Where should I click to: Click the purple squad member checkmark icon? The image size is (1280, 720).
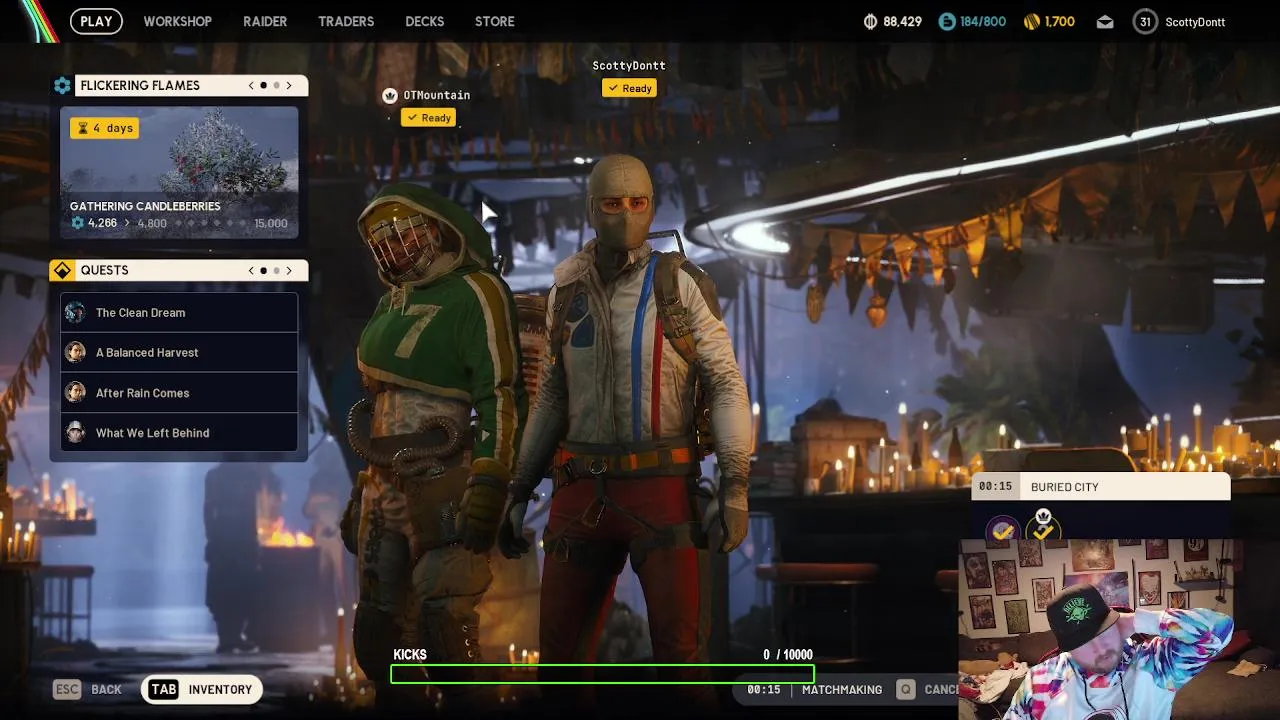click(x=1003, y=531)
